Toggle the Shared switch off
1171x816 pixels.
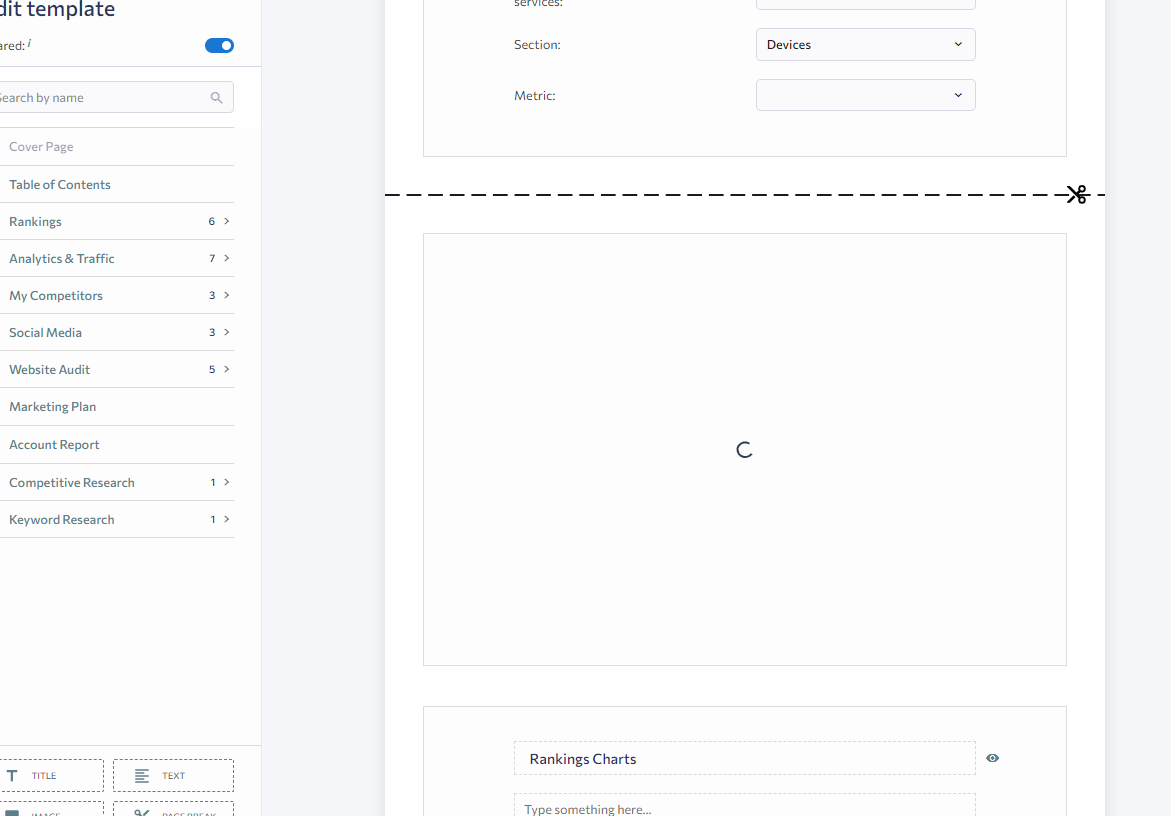coord(219,45)
